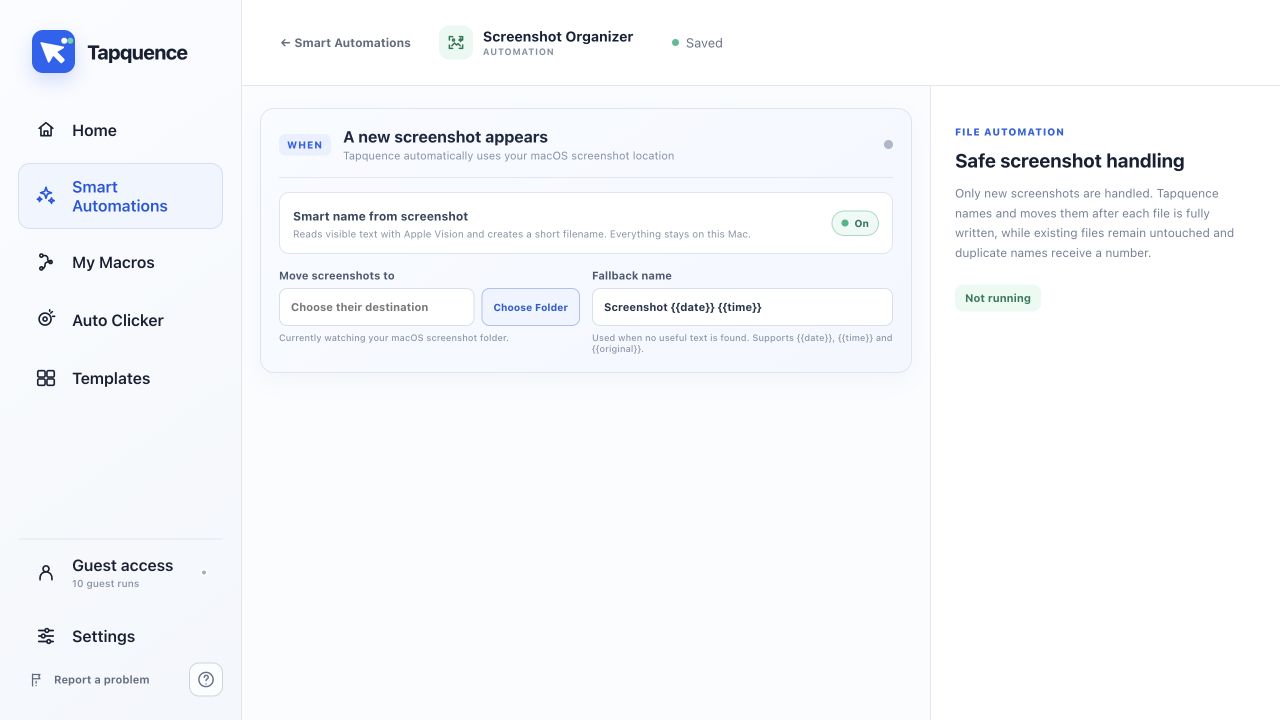
Task: Open the Home section
Action: (120, 130)
